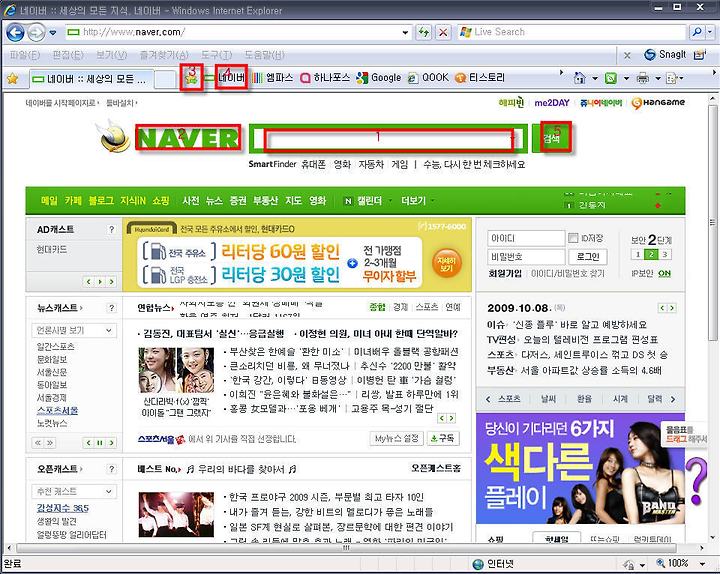Click the Naver winged hat mascot
The height and width of the screenshot is (574, 720).
click(x=114, y=135)
